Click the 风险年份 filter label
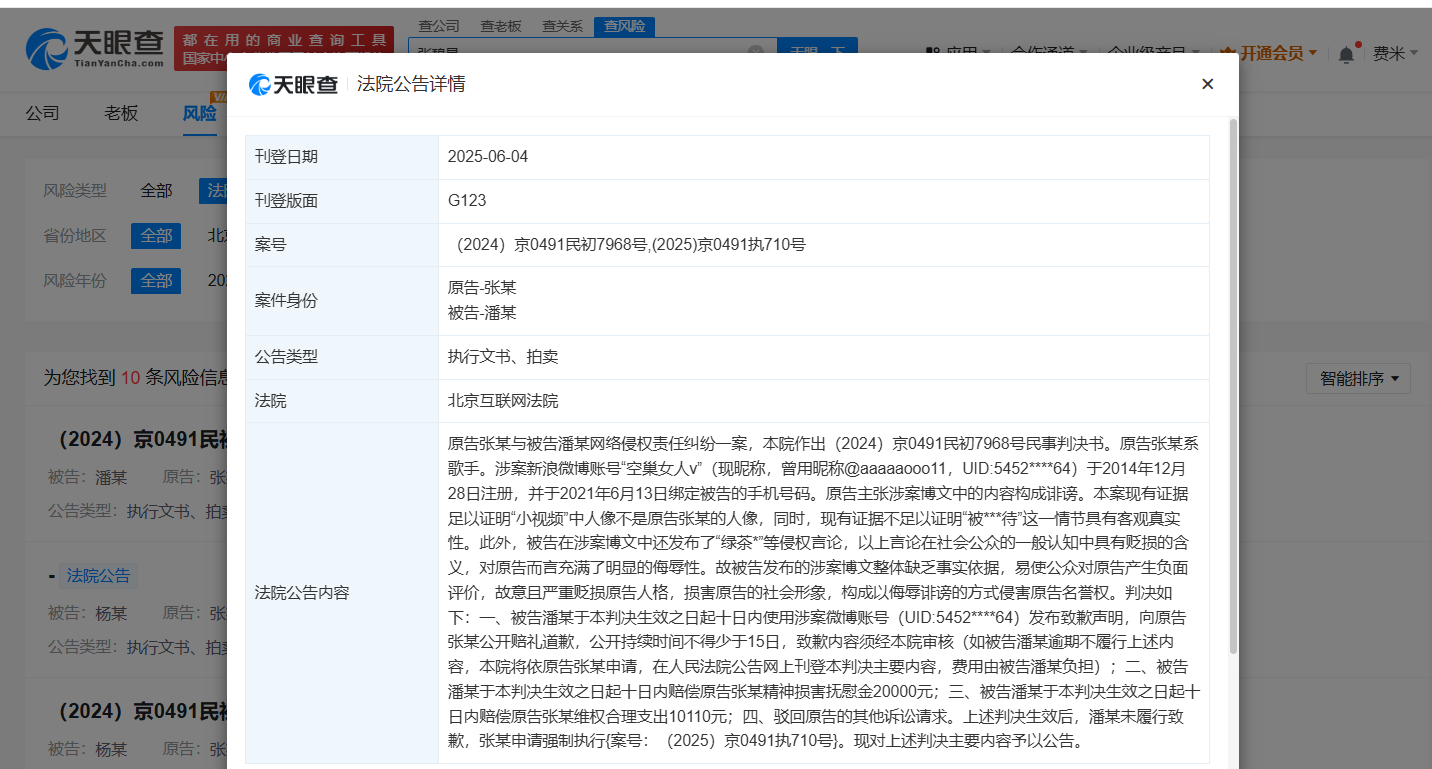 tap(75, 281)
